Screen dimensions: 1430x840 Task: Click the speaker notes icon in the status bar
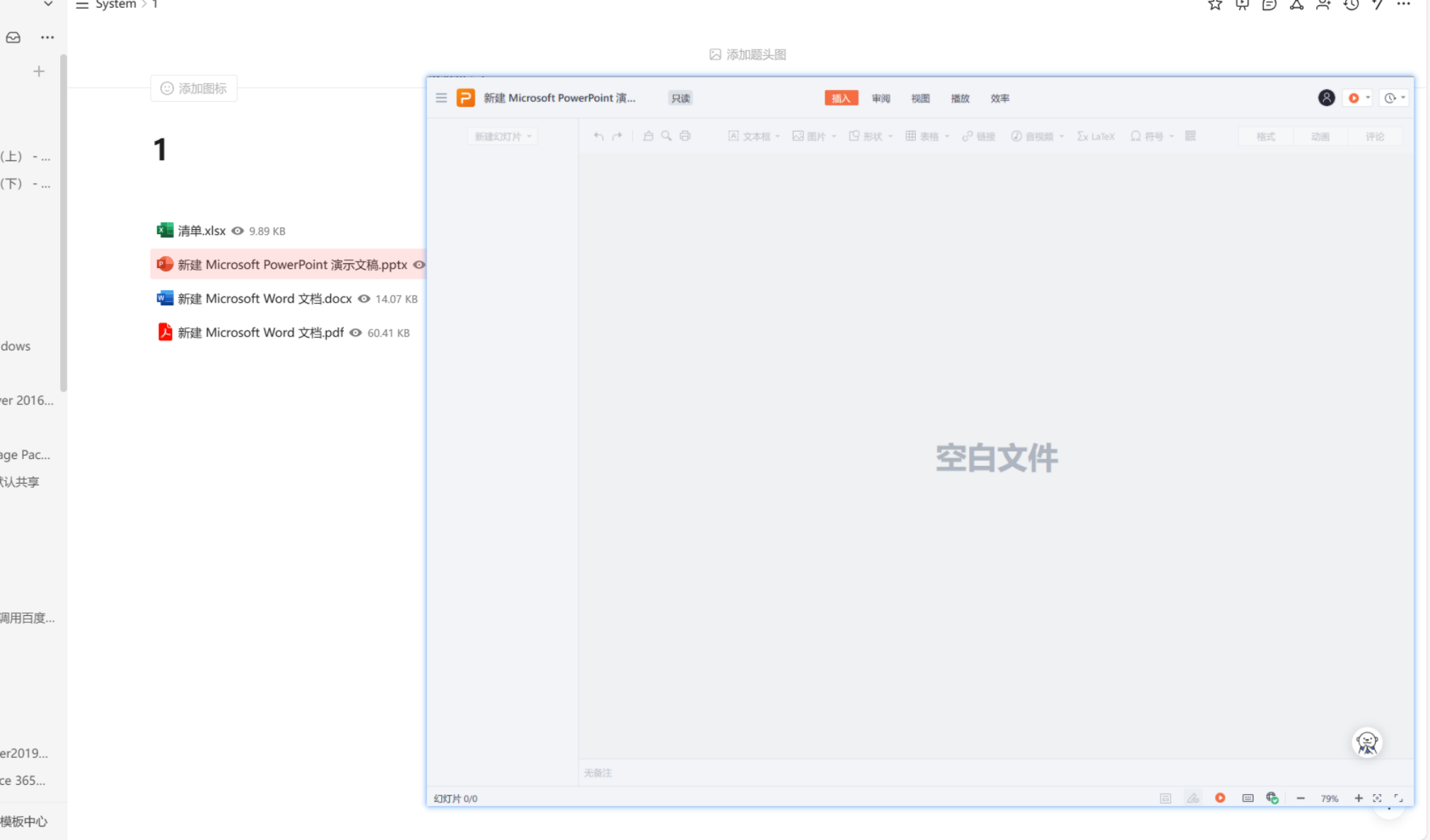(x=1248, y=798)
